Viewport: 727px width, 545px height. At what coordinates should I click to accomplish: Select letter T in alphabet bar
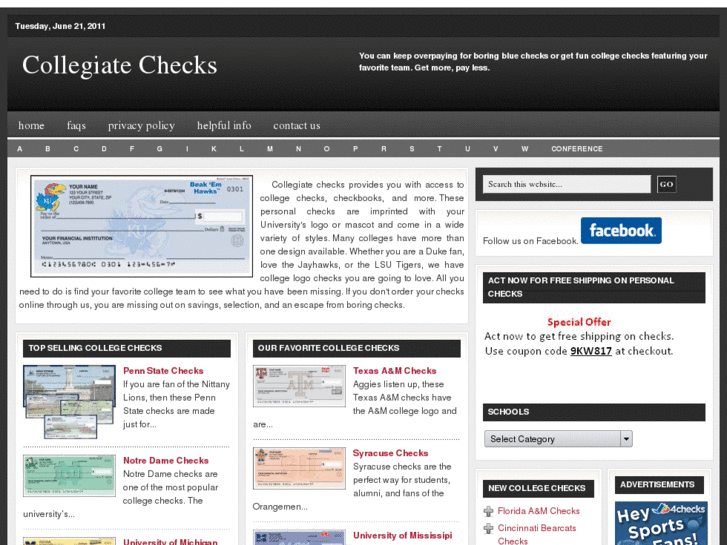[x=439, y=149]
